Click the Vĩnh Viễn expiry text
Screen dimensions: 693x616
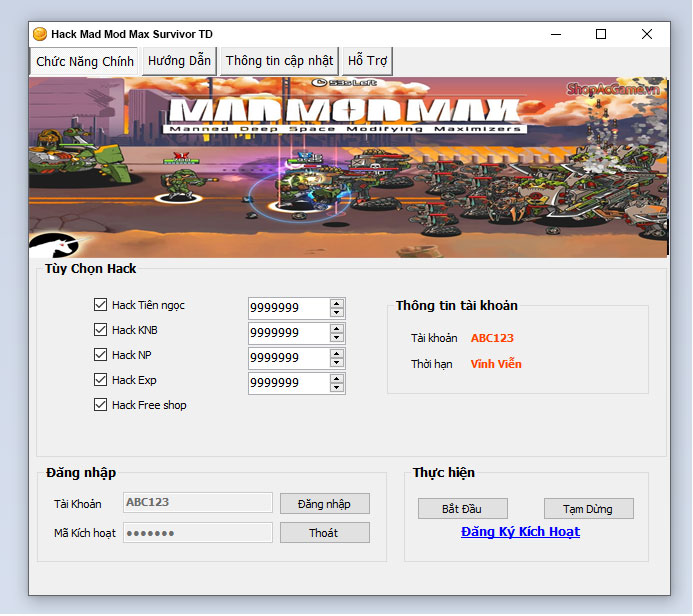(x=496, y=364)
